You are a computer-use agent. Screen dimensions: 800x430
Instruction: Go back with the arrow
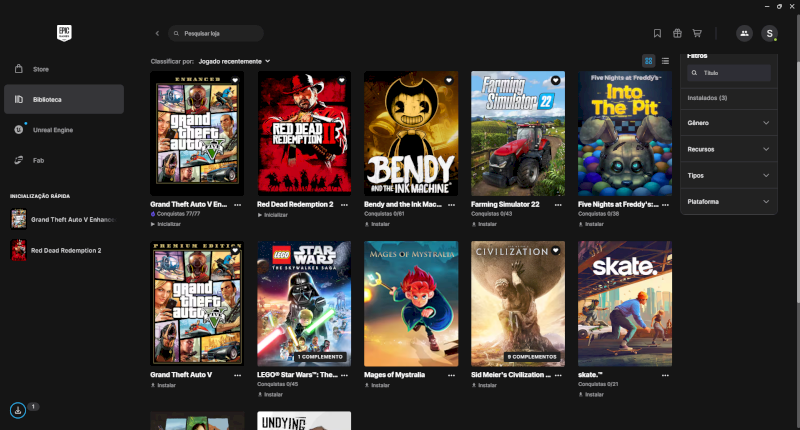(157, 33)
